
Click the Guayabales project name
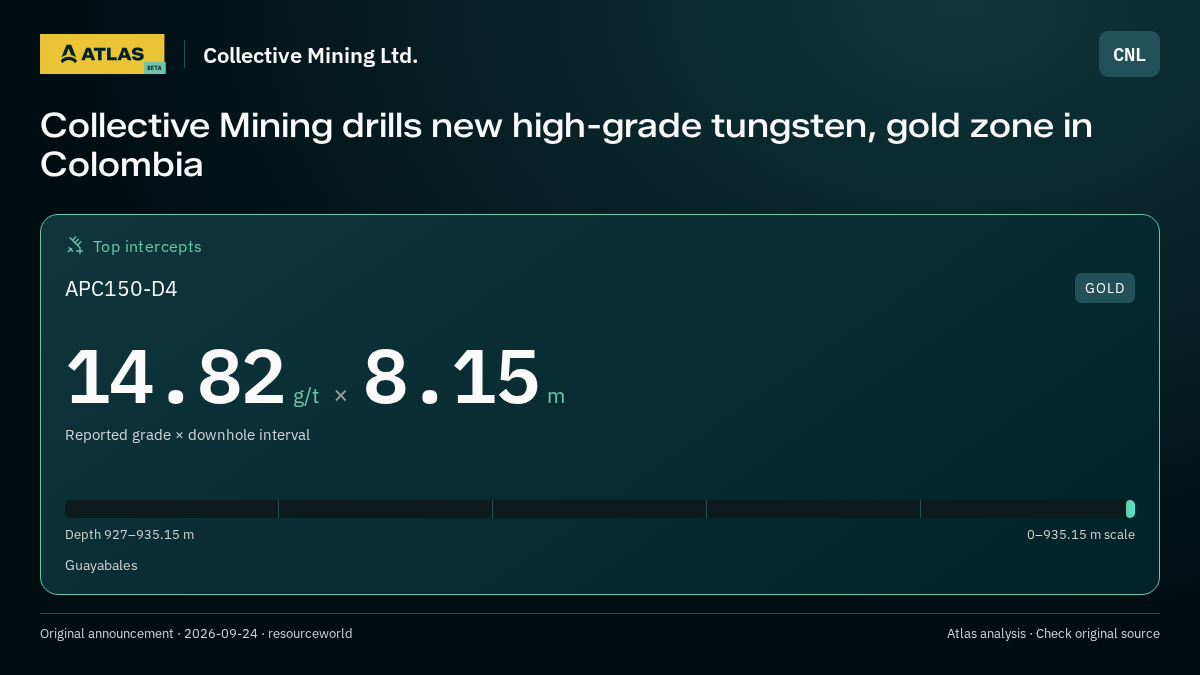(x=101, y=566)
